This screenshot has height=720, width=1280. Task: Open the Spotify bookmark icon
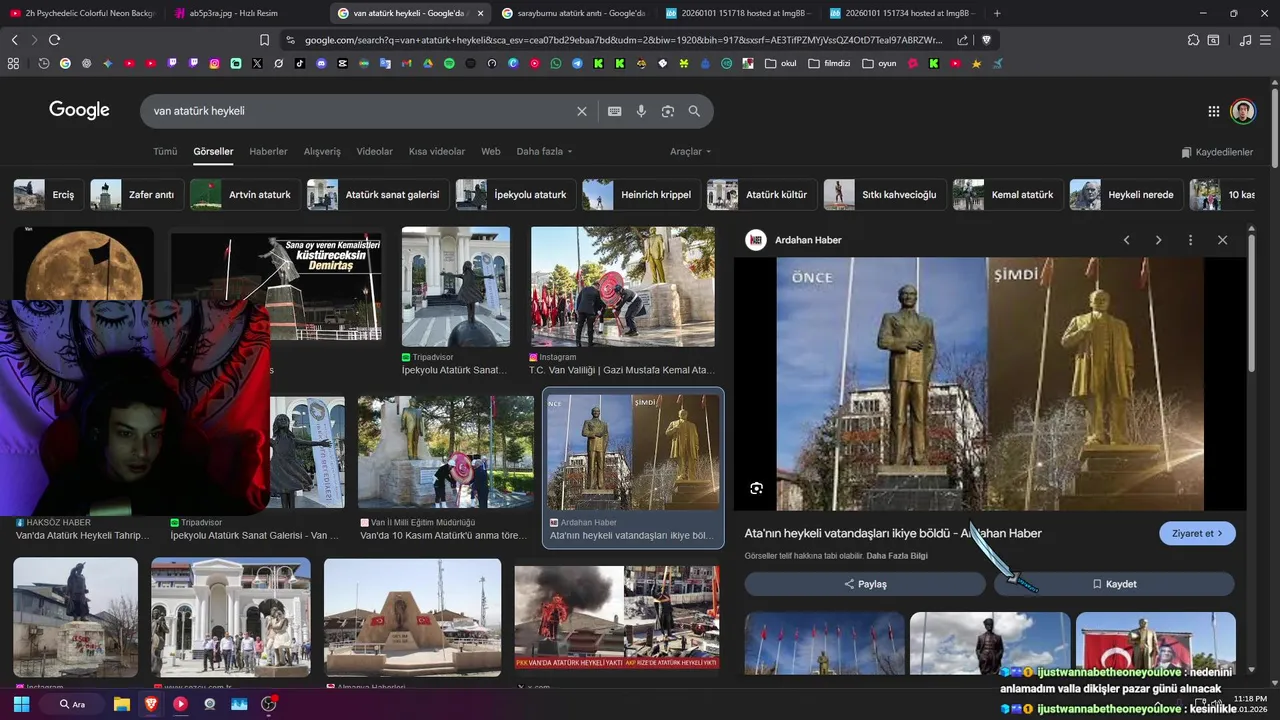[x=449, y=63]
